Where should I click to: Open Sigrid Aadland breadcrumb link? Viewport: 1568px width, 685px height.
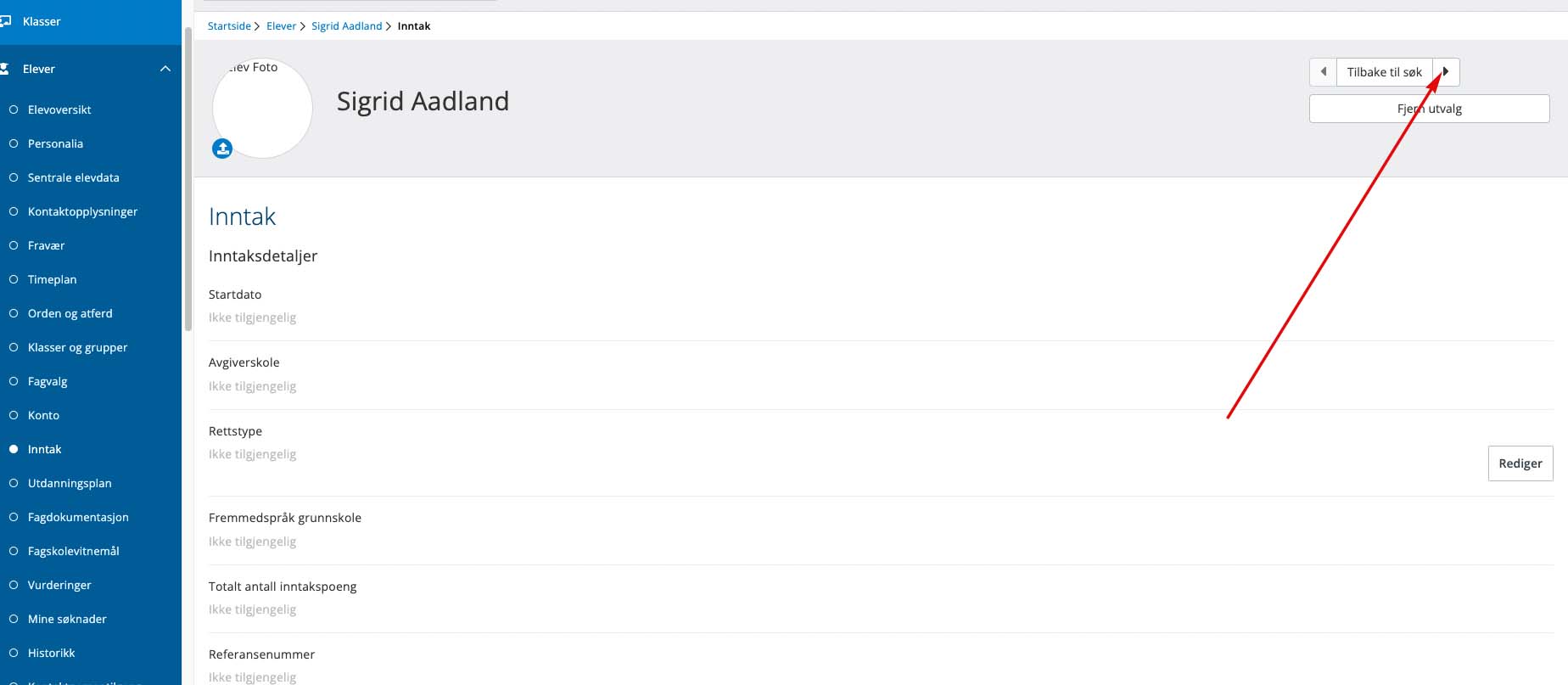click(x=346, y=26)
